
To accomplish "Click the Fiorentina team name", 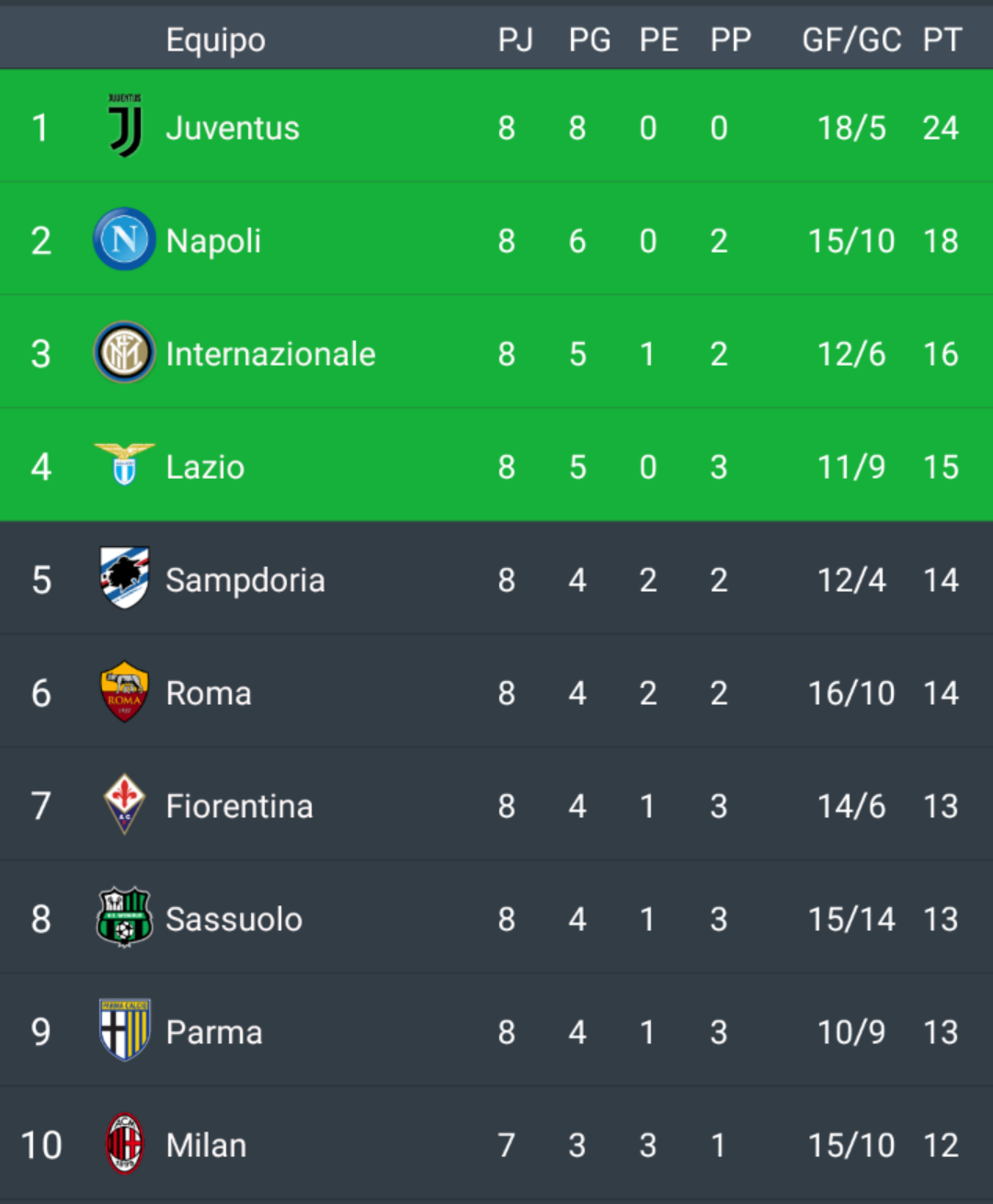I will (x=239, y=806).
